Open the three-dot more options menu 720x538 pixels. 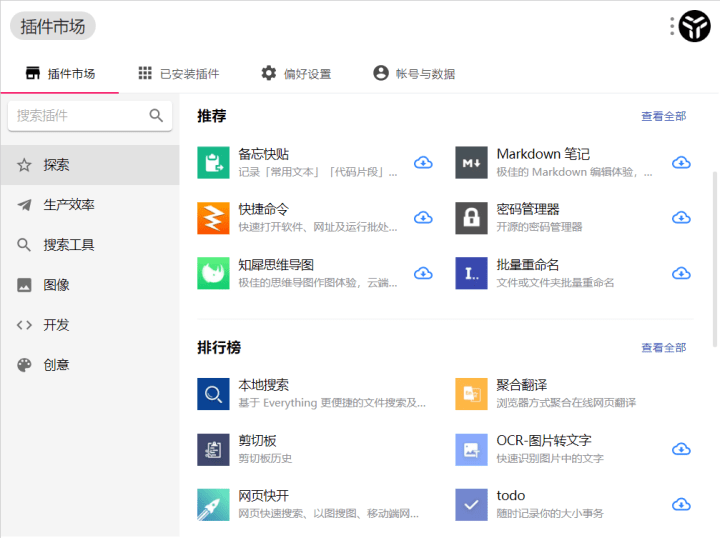coord(672,27)
